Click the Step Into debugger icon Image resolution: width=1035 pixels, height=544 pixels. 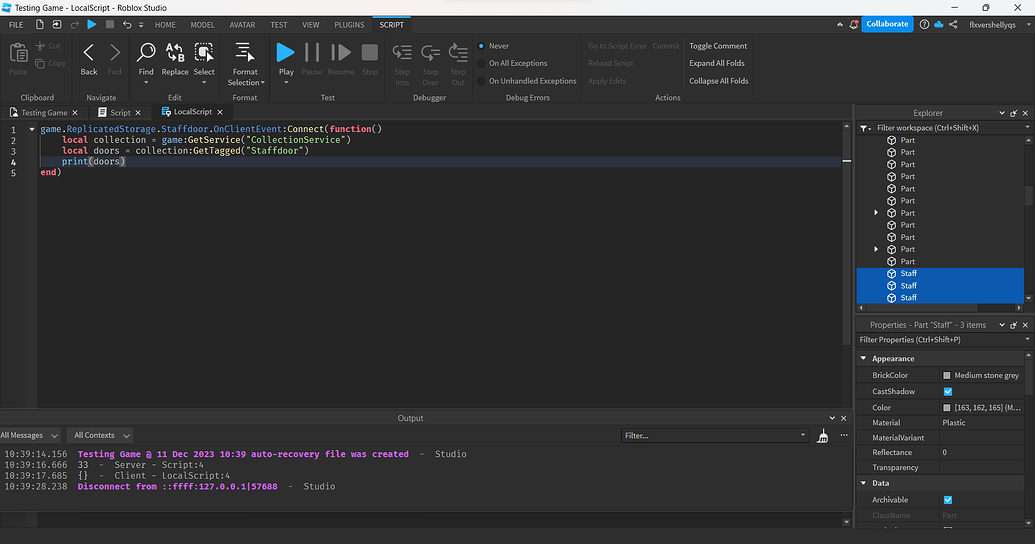pos(402,52)
